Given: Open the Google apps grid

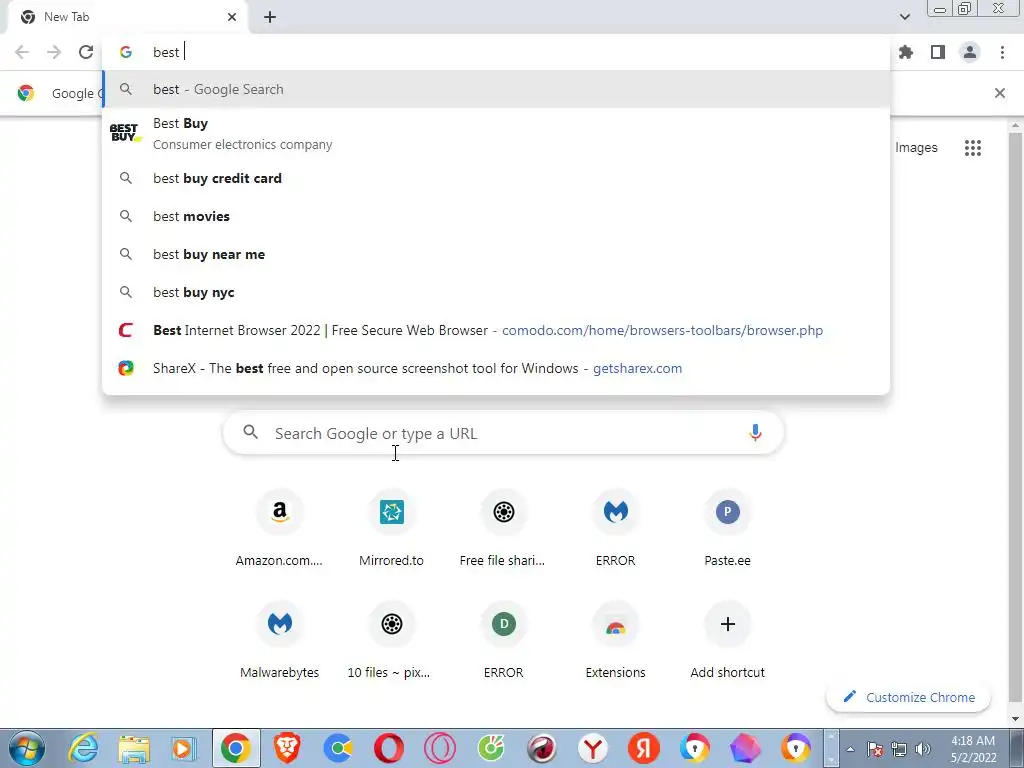Looking at the screenshot, I should tap(972, 148).
